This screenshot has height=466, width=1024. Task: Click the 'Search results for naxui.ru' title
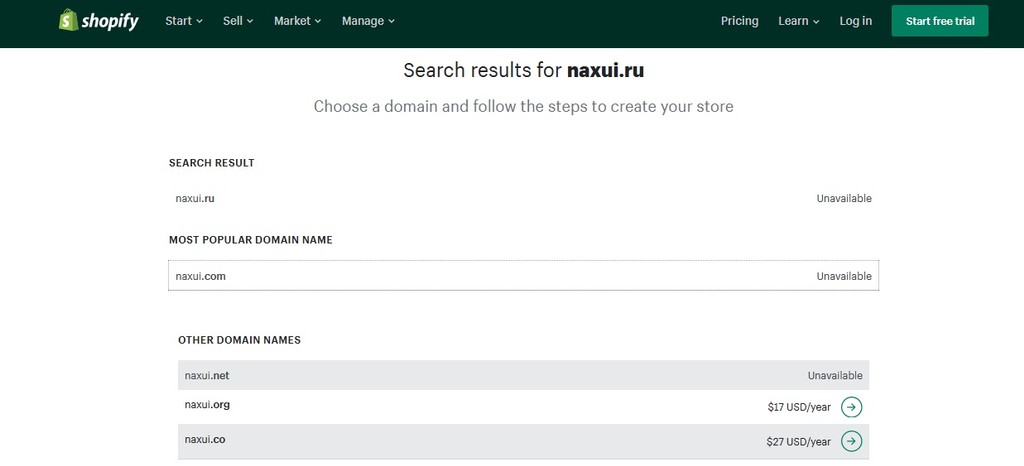pos(524,70)
